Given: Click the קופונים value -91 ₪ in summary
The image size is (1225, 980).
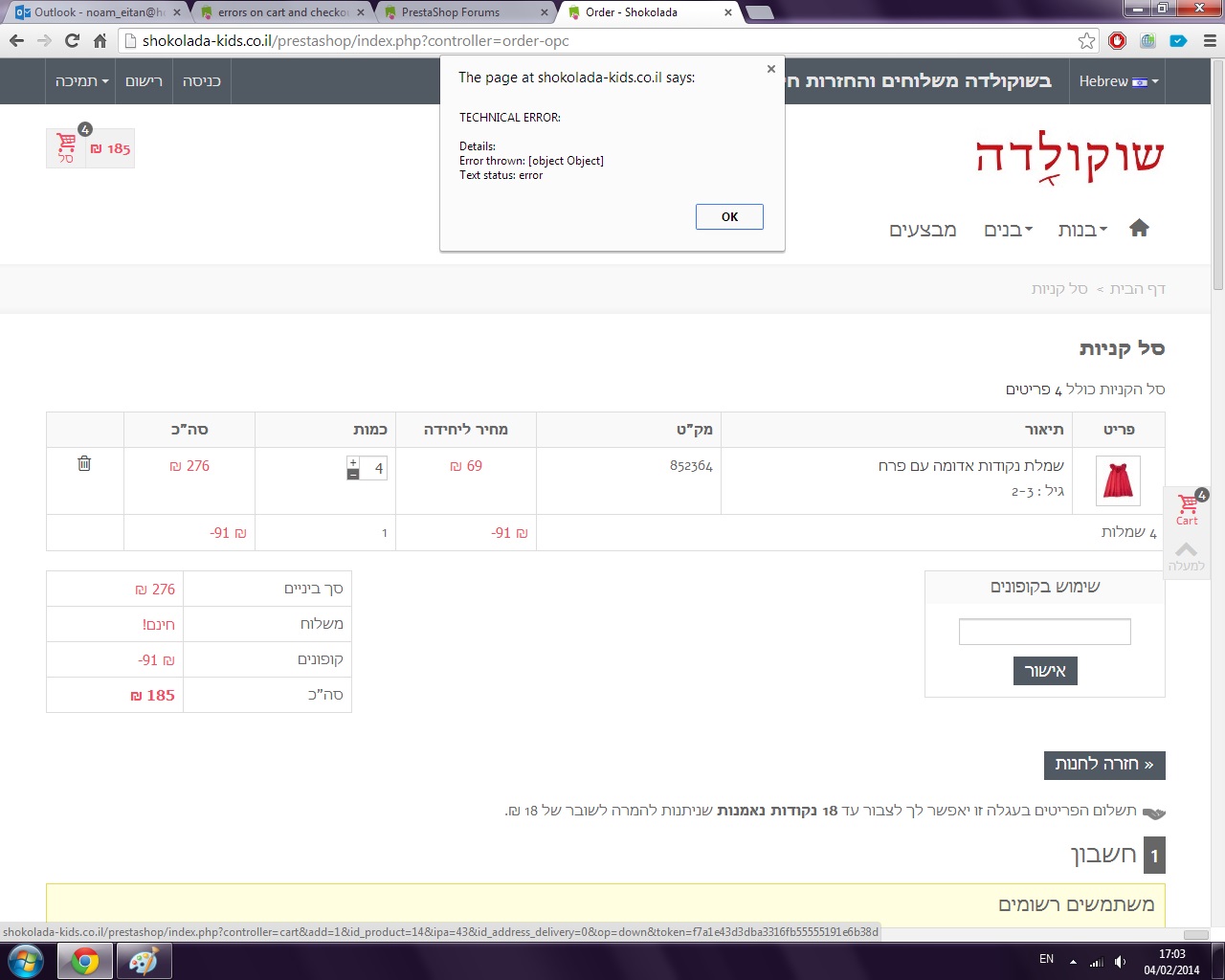Looking at the screenshot, I should 156,660.
